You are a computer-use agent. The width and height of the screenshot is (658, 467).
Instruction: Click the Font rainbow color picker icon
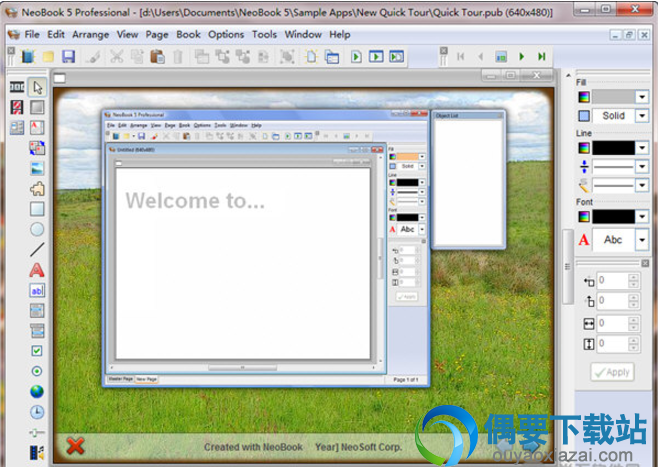click(x=584, y=217)
